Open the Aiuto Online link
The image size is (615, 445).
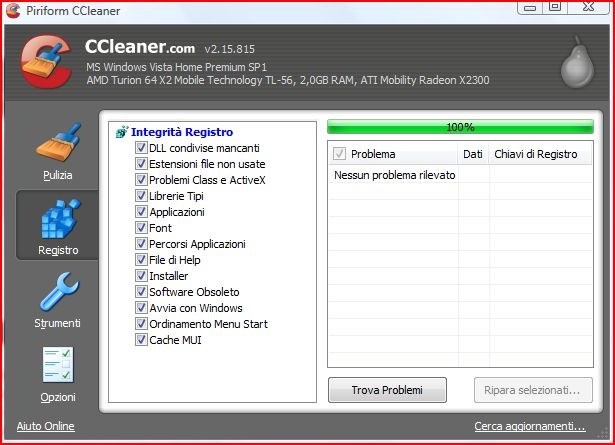point(45,426)
